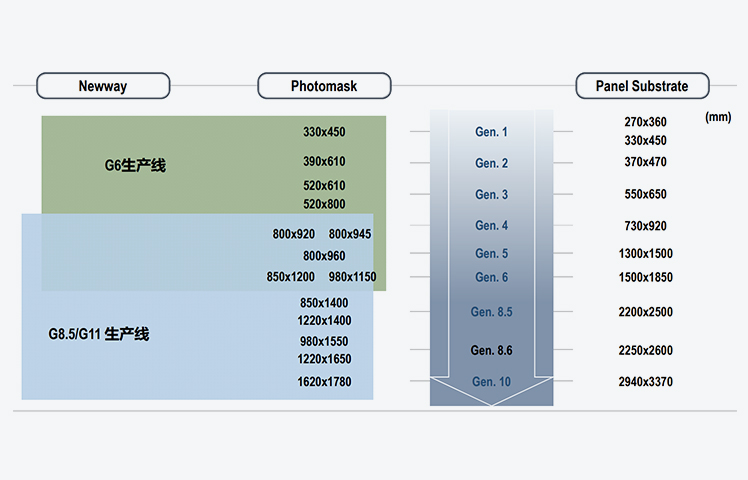Select Gen. 8.5 in the arrow
This screenshot has height=480, width=748.
491,312
